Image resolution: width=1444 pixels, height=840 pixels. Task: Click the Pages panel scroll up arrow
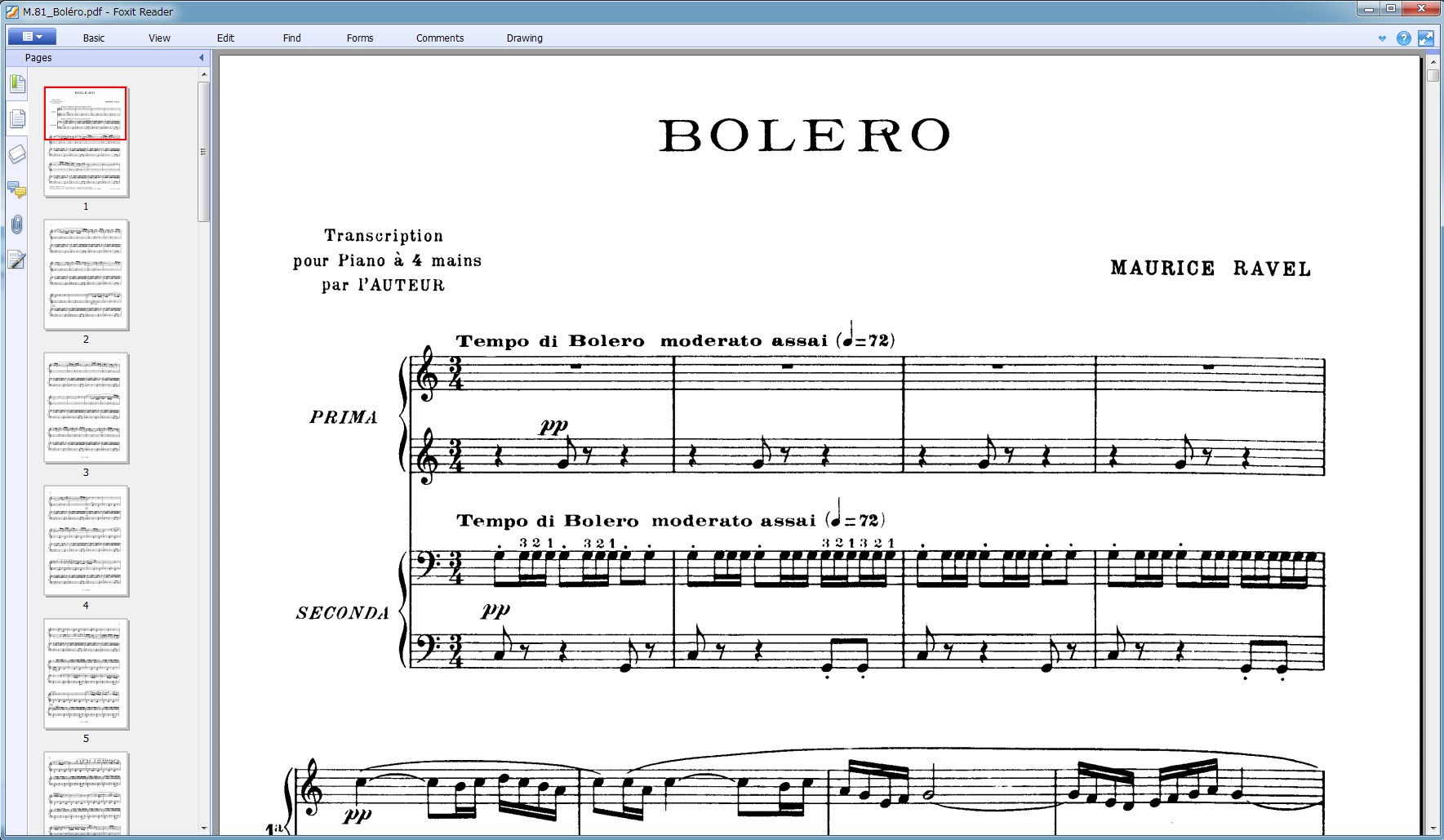click(x=204, y=74)
